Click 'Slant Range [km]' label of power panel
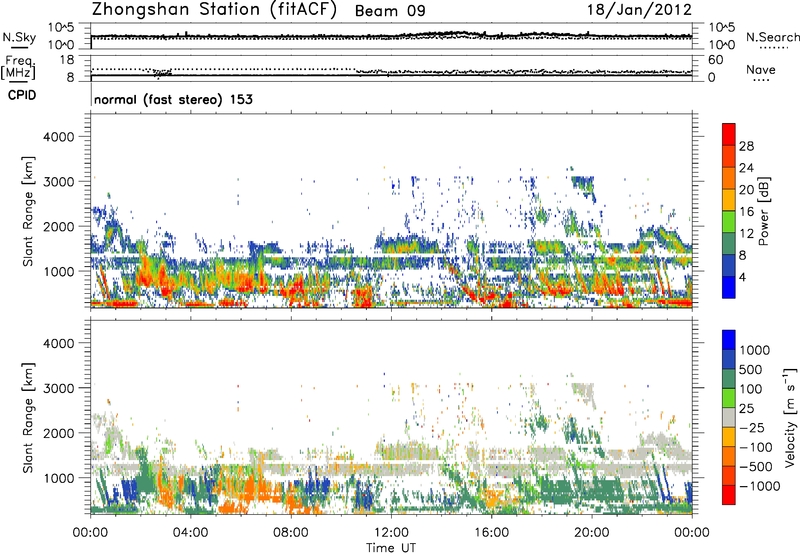Image resolution: width=800 pixels, height=554 pixels. click(x=29, y=211)
